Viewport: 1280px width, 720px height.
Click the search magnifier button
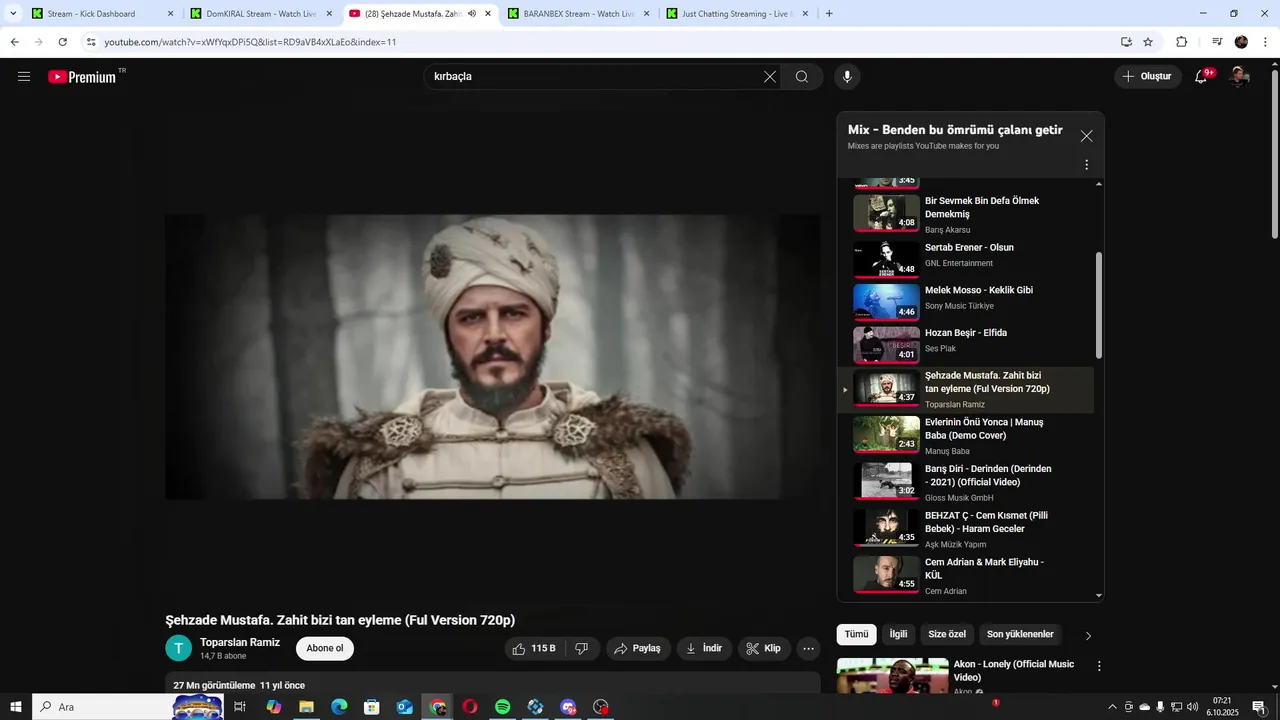[802, 77]
